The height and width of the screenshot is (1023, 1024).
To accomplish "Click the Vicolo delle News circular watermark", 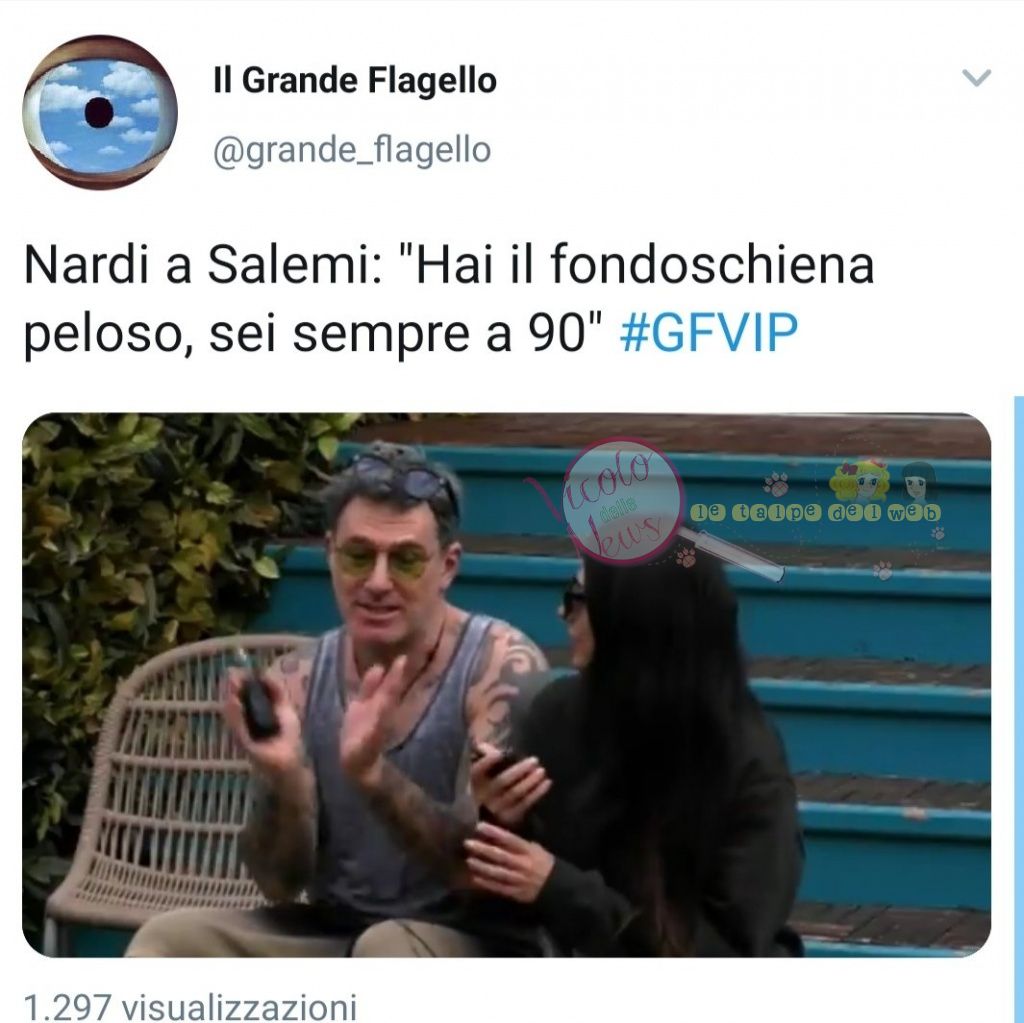I will pyautogui.click(x=622, y=501).
